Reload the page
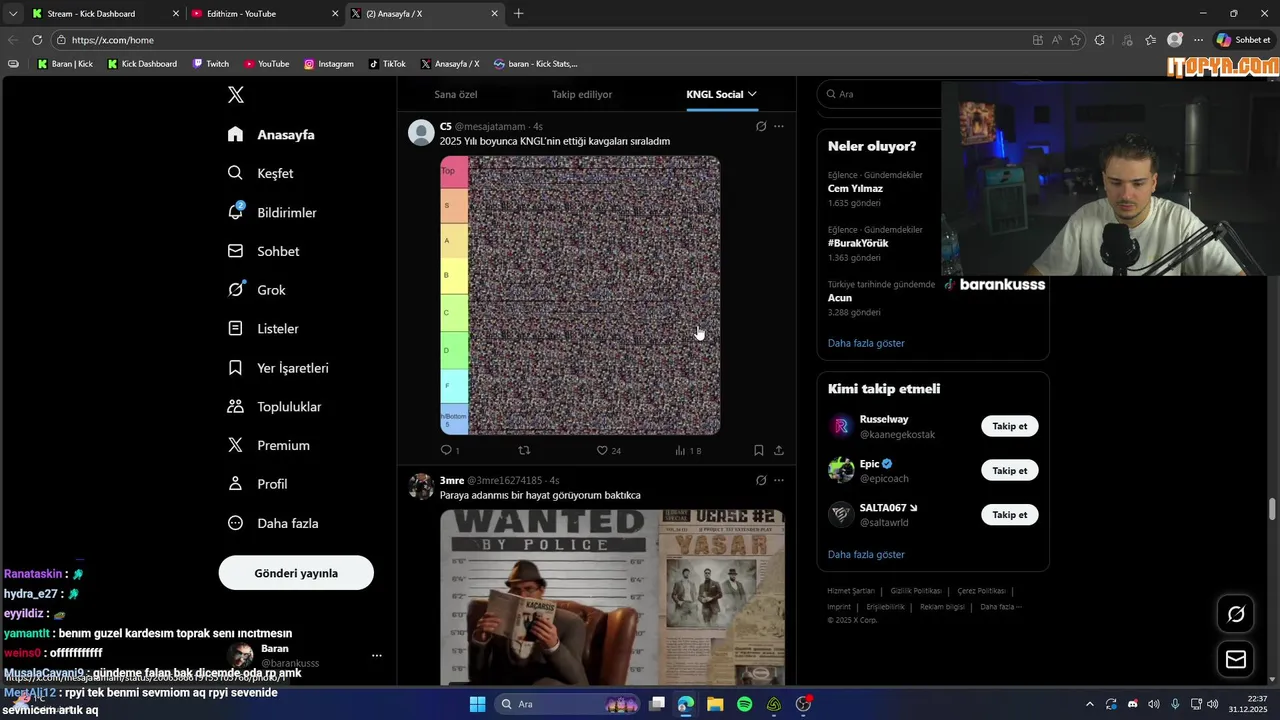 37,40
